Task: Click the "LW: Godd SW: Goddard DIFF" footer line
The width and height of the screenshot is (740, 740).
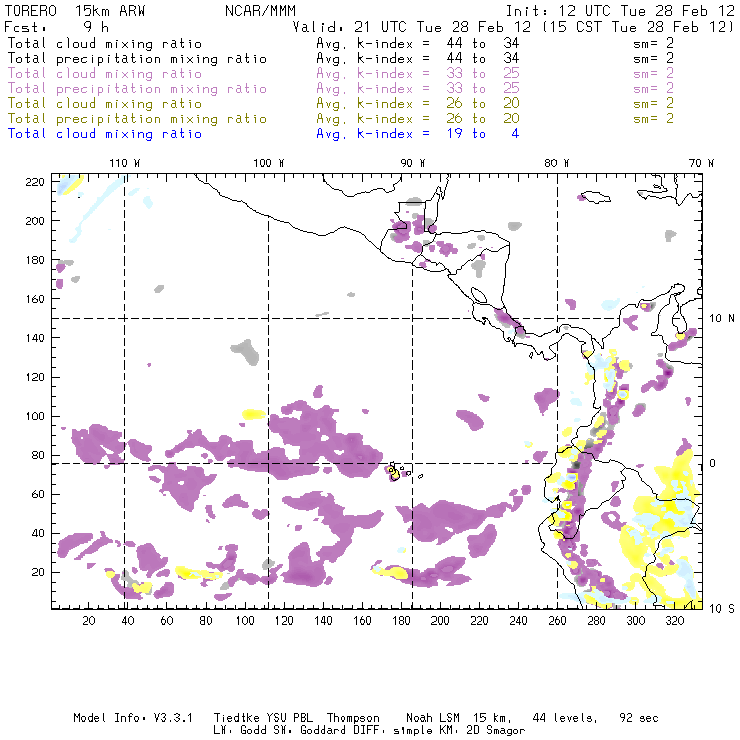Action: coord(300,731)
